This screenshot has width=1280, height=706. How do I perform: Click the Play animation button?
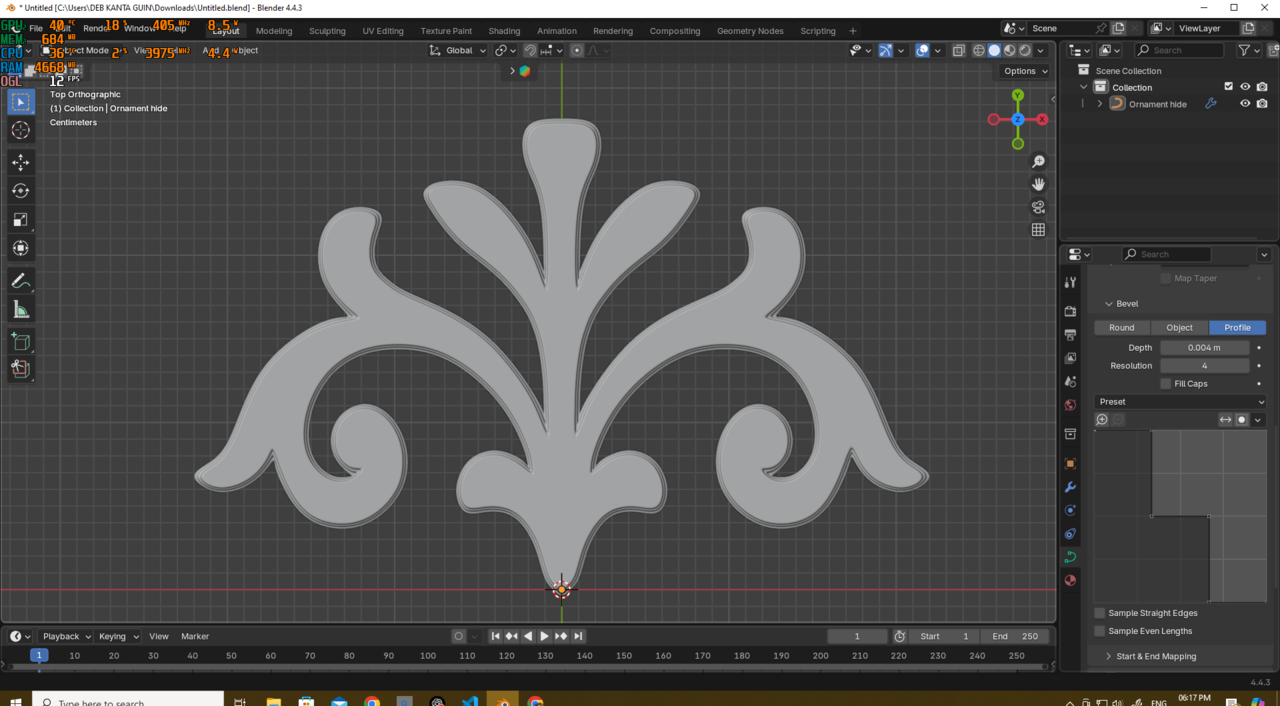(x=544, y=636)
